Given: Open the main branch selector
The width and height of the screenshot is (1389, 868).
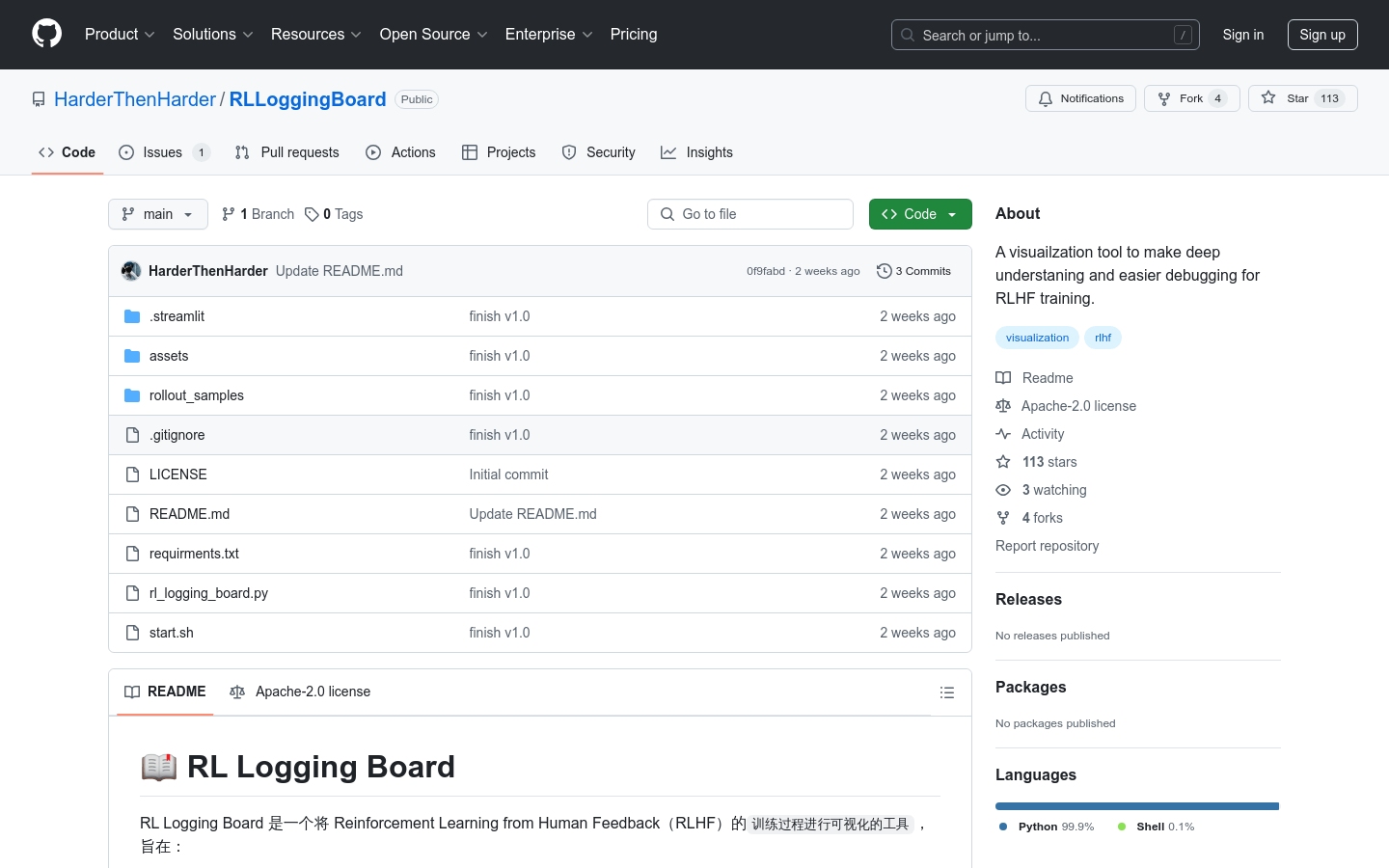Looking at the screenshot, I should pyautogui.click(x=157, y=213).
